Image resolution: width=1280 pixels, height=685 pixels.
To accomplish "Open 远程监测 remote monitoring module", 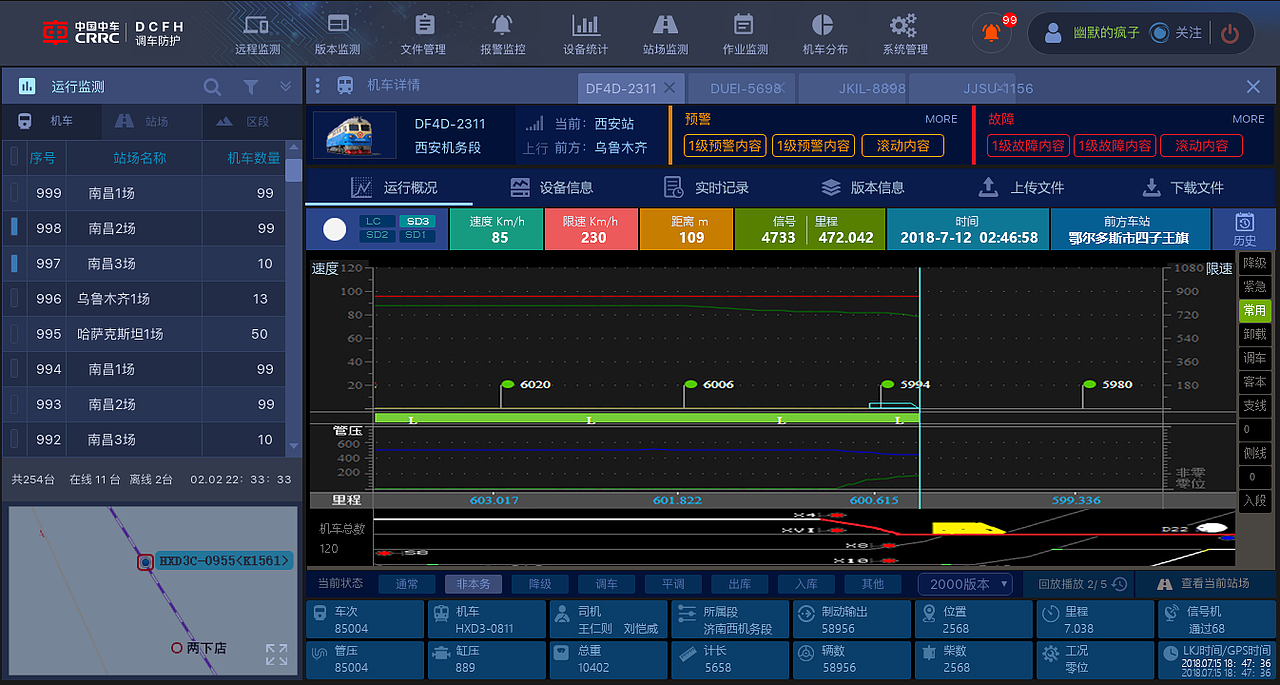I will point(258,33).
